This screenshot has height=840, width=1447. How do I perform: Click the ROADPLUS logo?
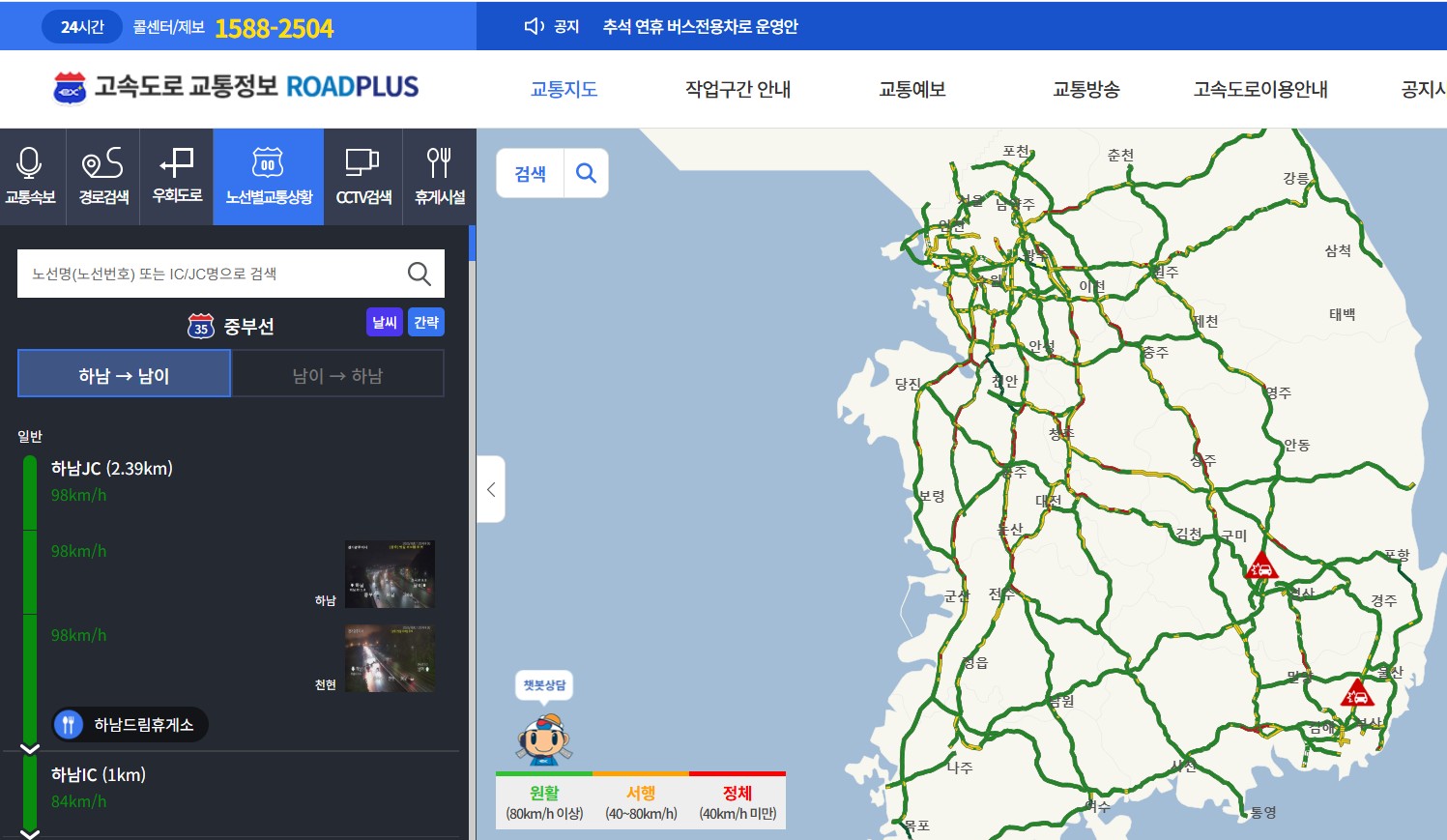(236, 87)
